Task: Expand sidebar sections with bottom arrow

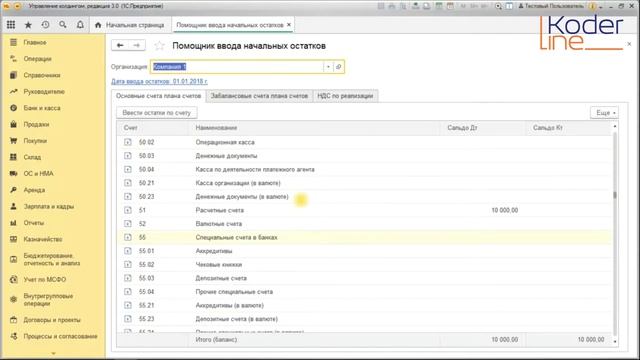Action: click(x=53, y=353)
